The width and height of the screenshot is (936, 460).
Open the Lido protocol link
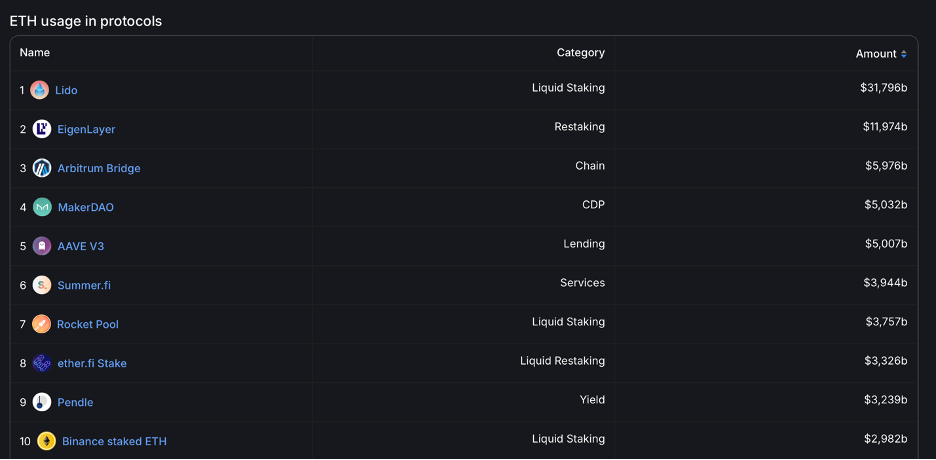click(66, 90)
